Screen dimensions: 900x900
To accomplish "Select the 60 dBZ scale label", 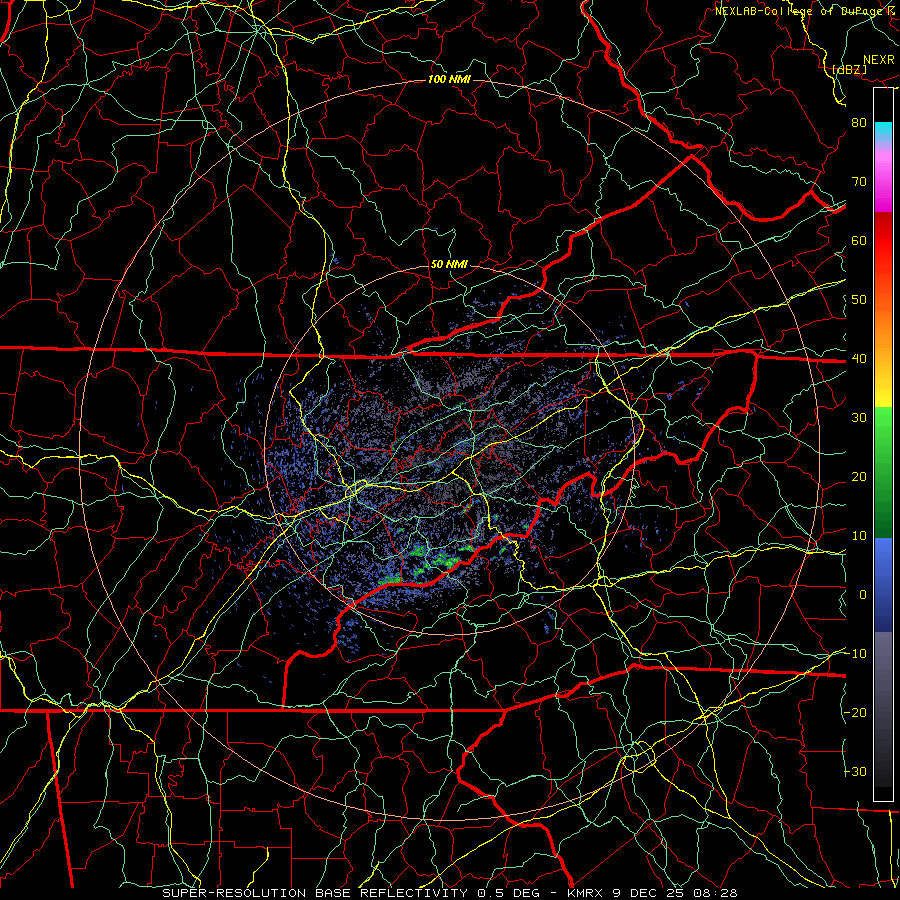I will point(859,241).
